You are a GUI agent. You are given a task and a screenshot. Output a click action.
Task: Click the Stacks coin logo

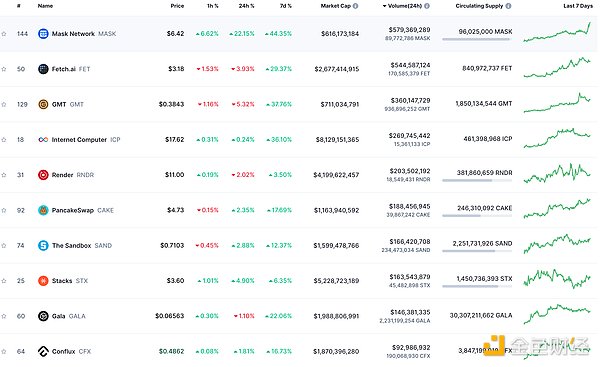[x=43, y=281]
